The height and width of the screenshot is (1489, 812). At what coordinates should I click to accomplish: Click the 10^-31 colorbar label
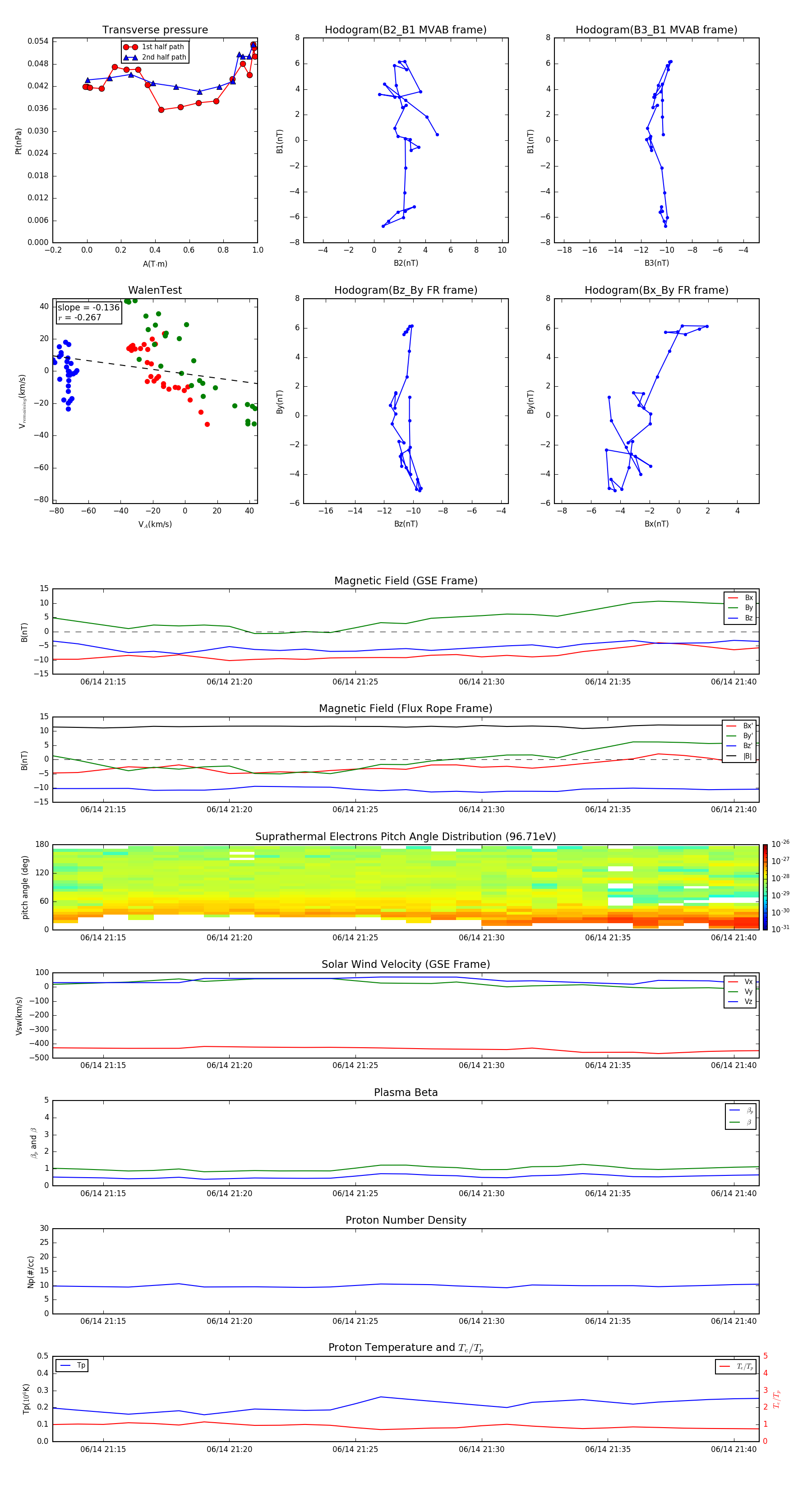pos(780,929)
